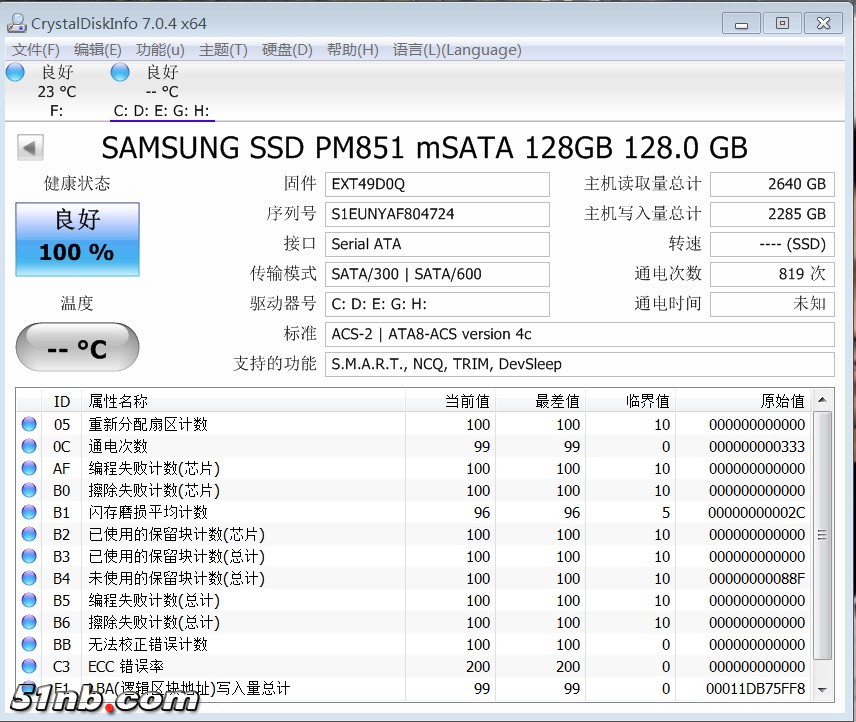Click status orb for attribute 05 row
The height and width of the screenshot is (722, 856).
[x=29, y=425]
